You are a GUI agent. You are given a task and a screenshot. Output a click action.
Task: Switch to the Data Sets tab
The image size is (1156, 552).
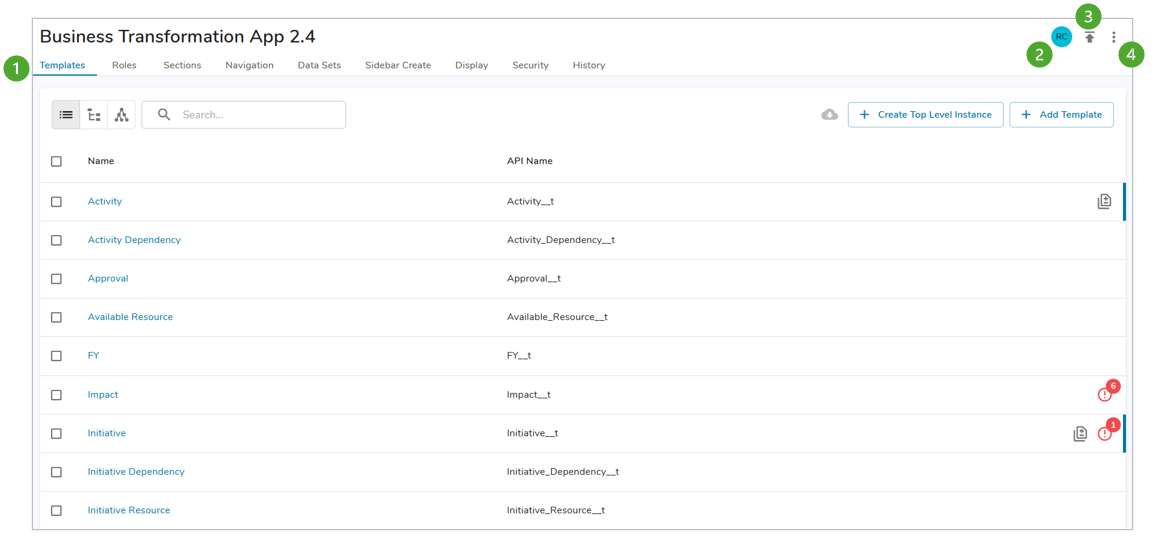click(319, 65)
